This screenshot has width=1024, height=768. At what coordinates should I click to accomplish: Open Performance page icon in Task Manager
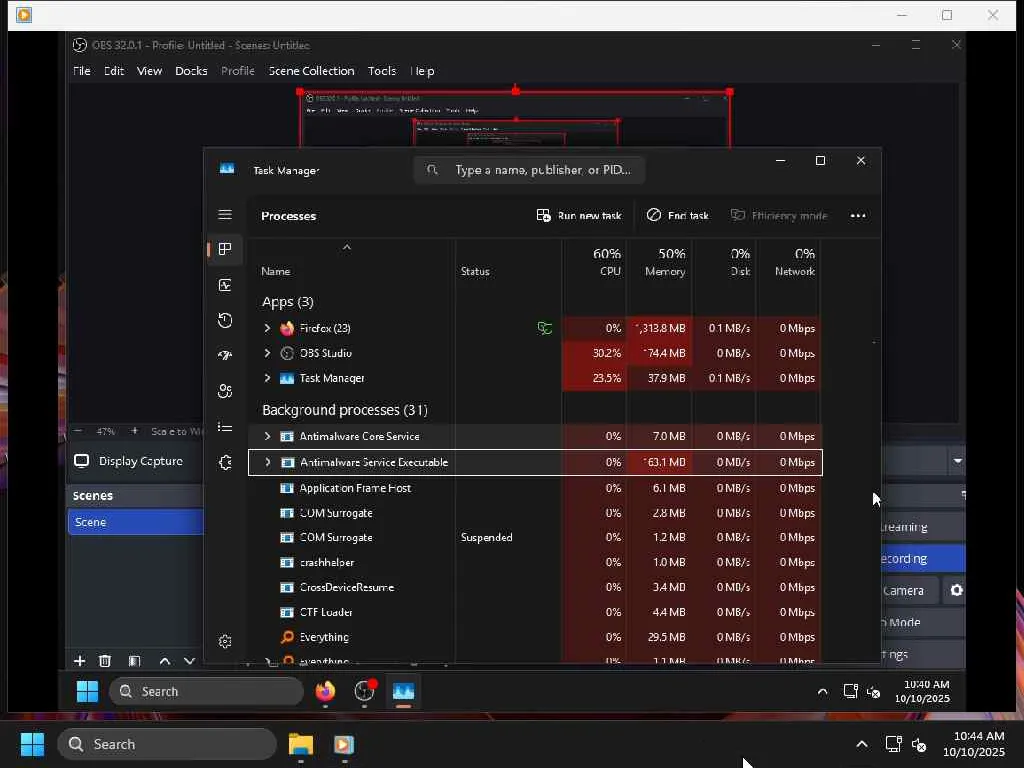225,285
